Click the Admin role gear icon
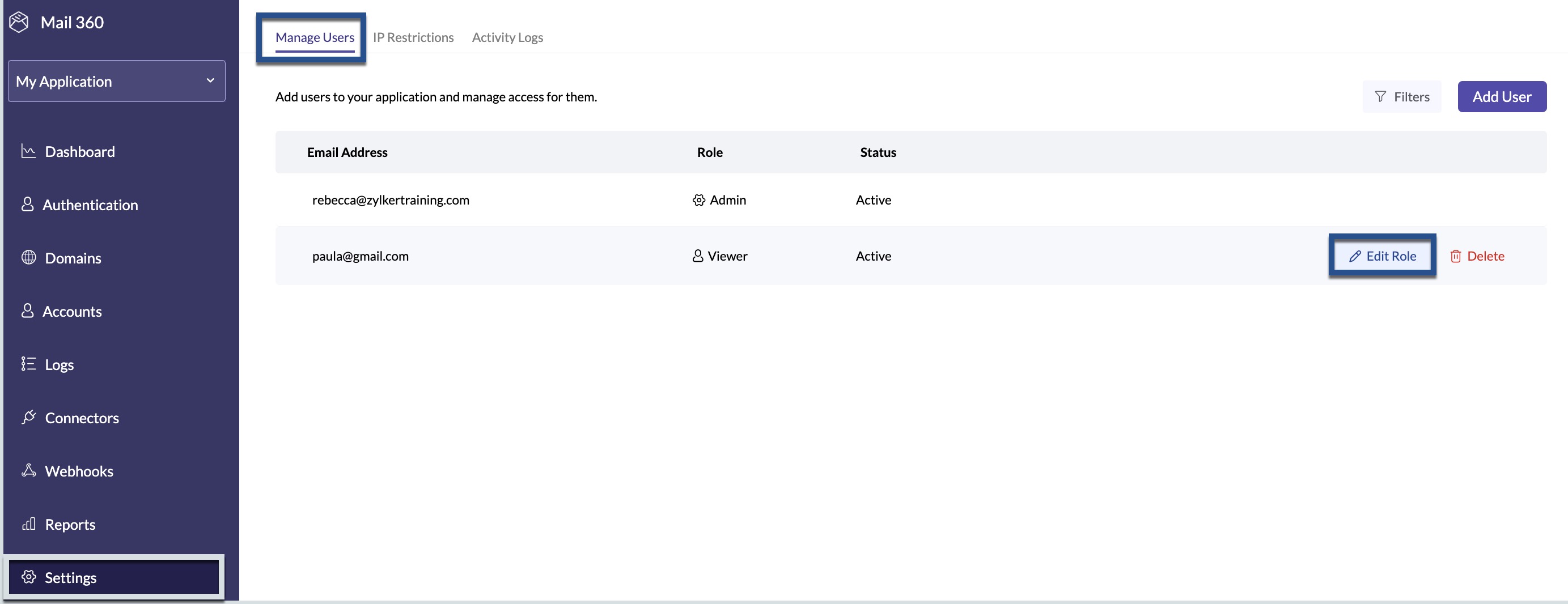Image resolution: width=1568 pixels, height=604 pixels. pos(699,200)
